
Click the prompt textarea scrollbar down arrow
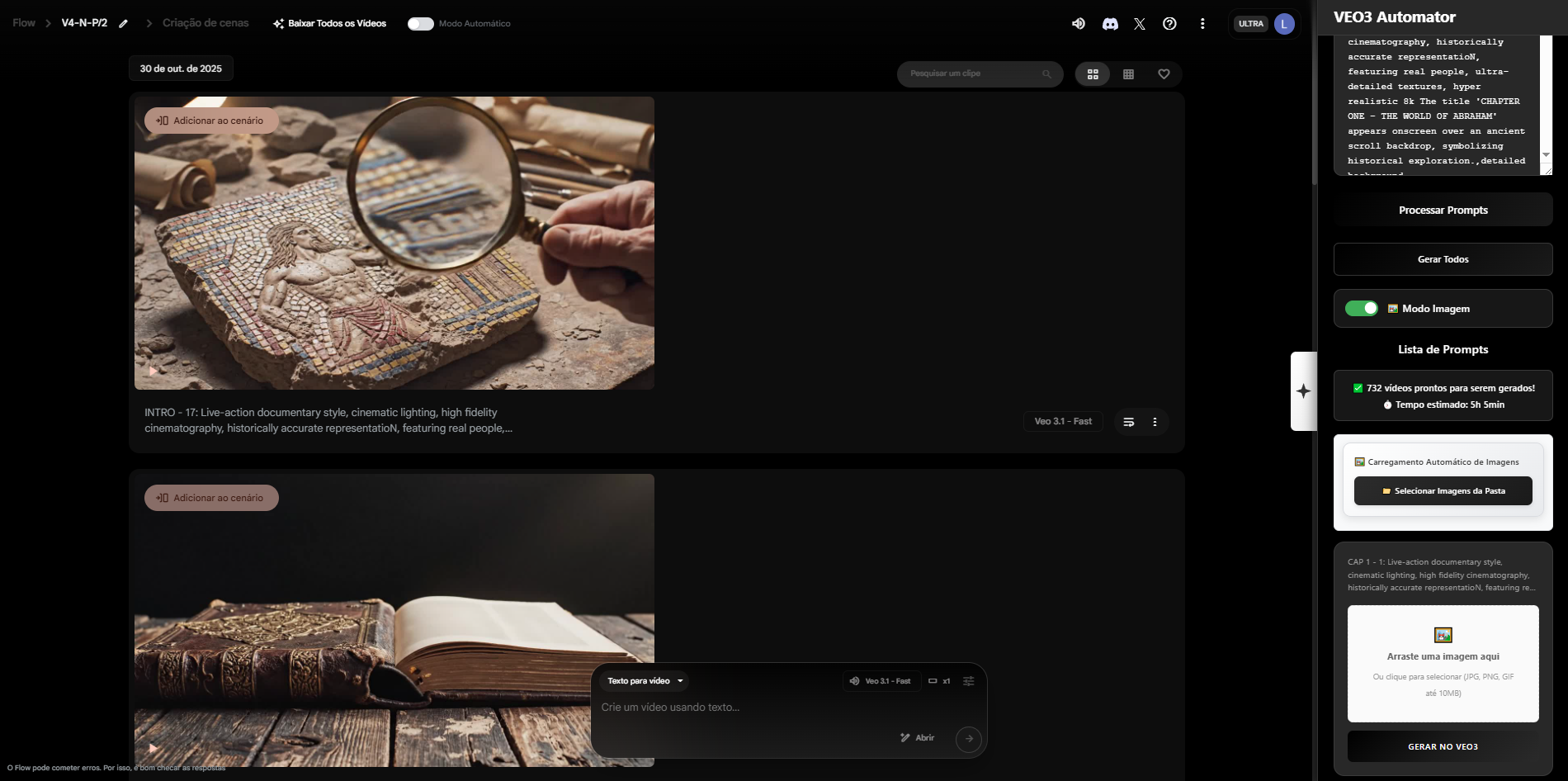click(x=1546, y=154)
